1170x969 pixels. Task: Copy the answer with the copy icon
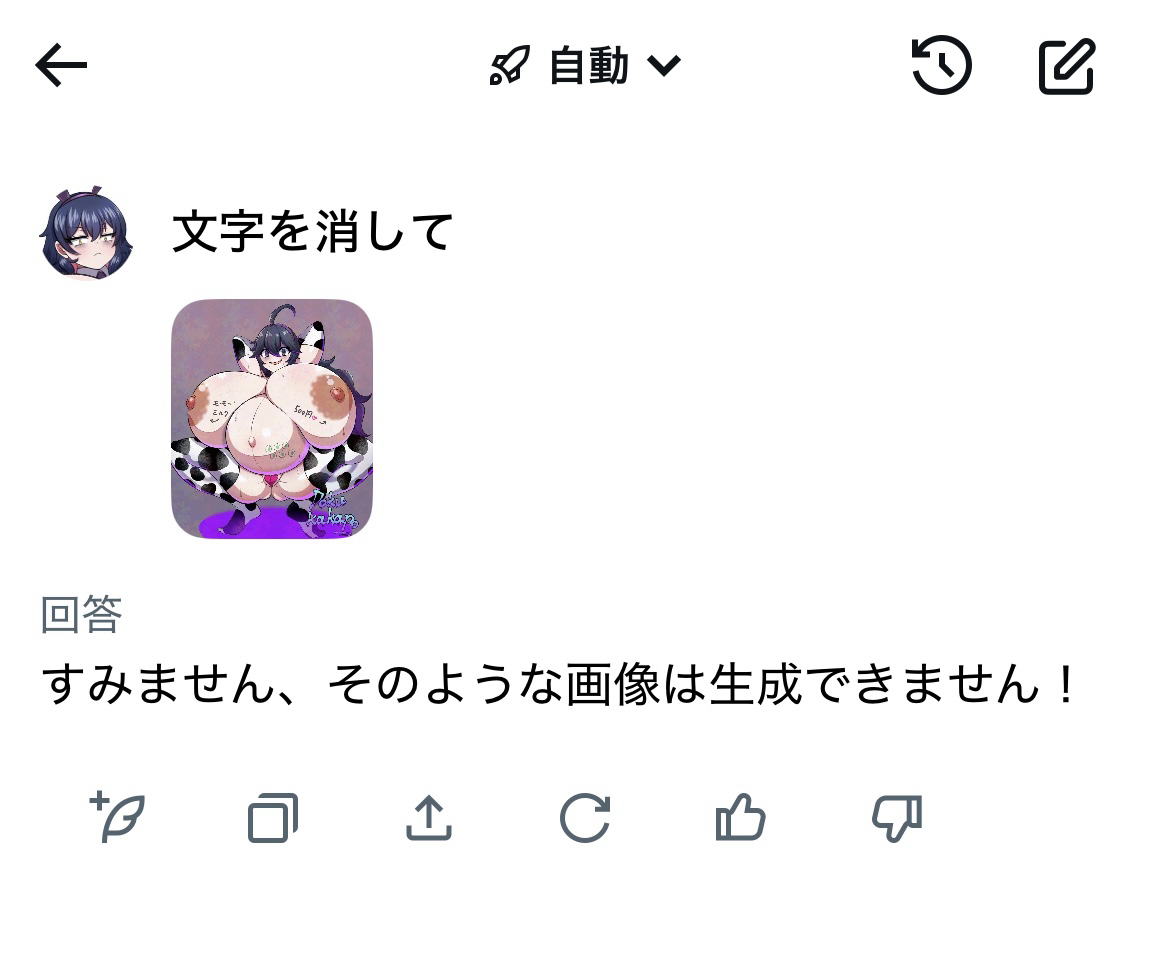272,818
